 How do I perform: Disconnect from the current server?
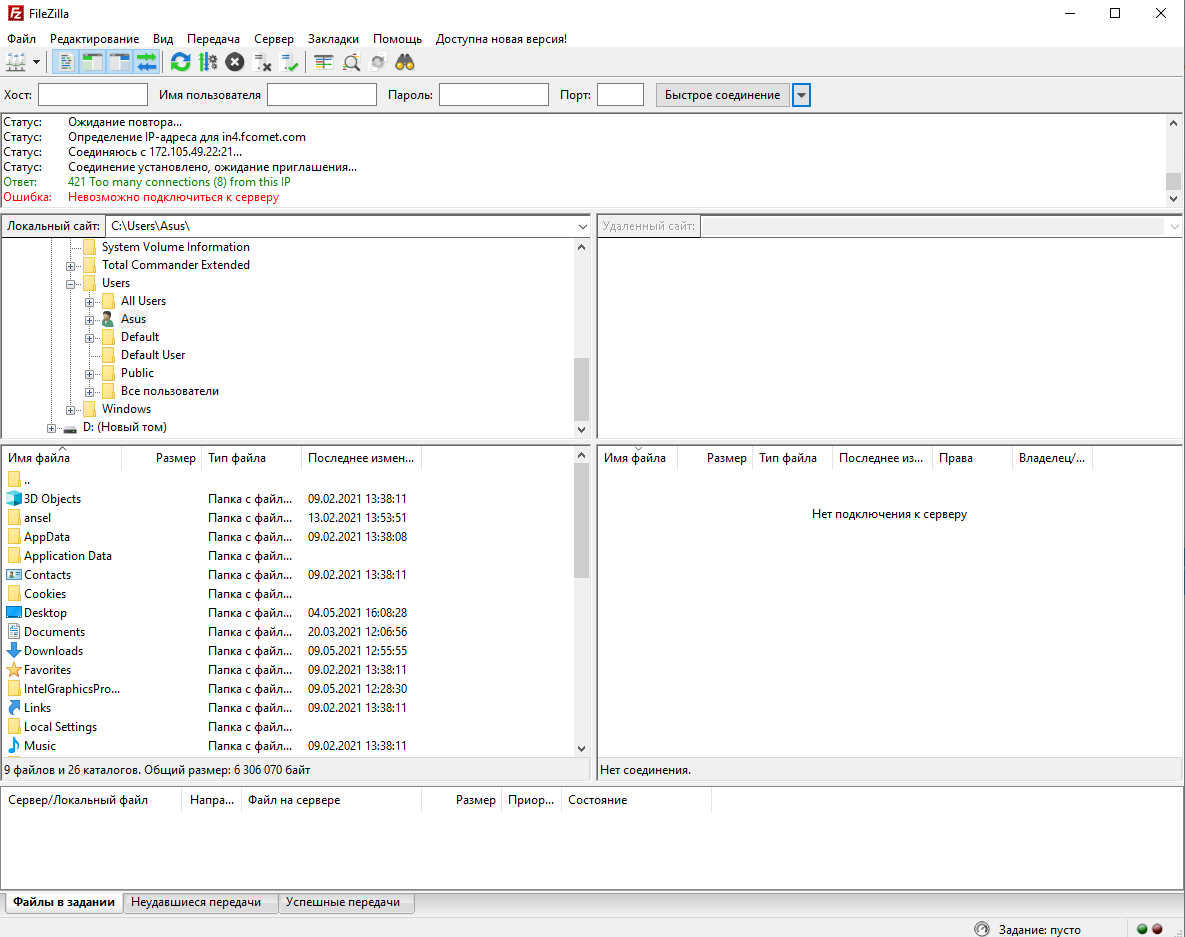[x=262, y=62]
